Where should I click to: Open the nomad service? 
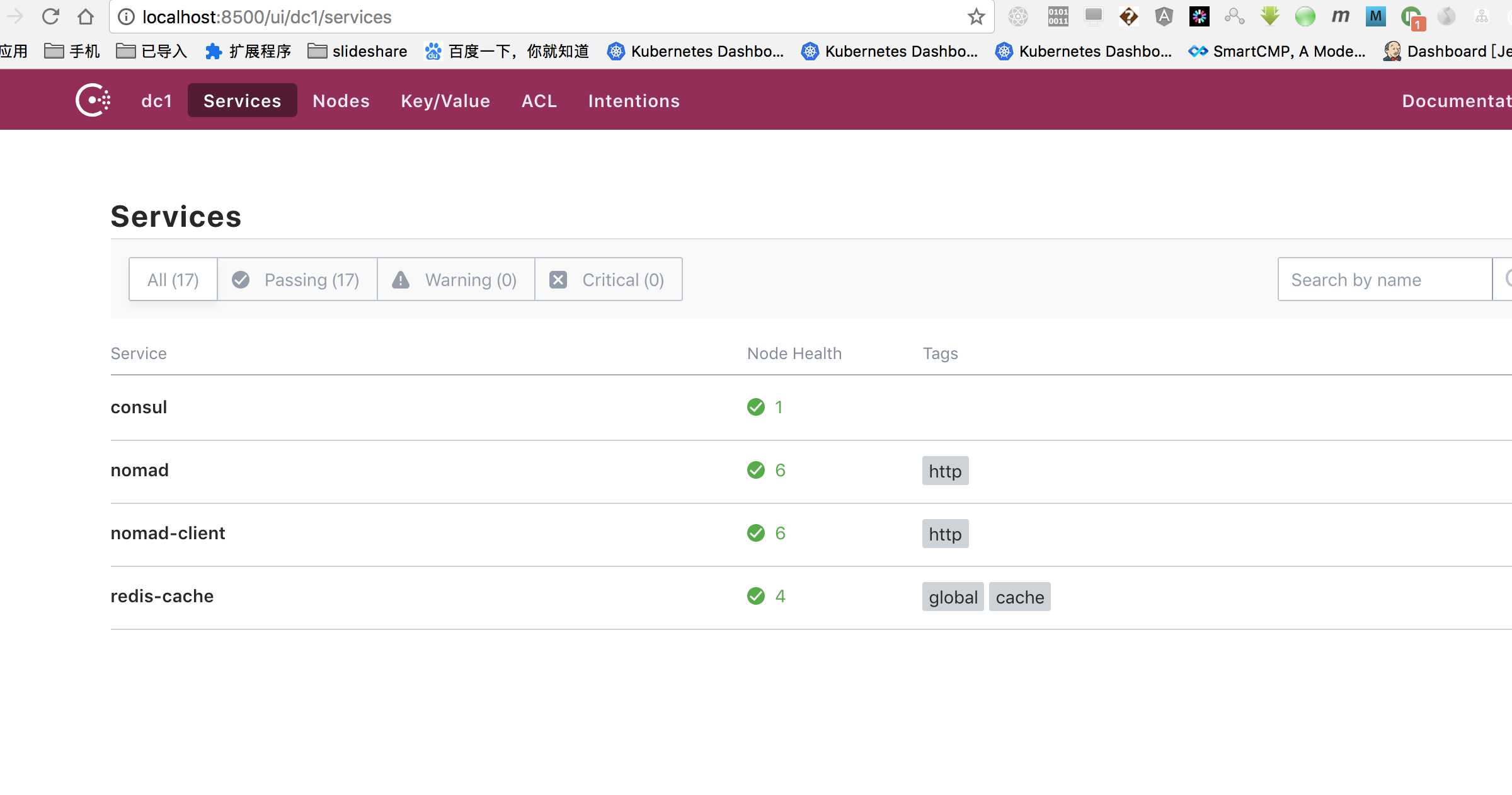(139, 471)
